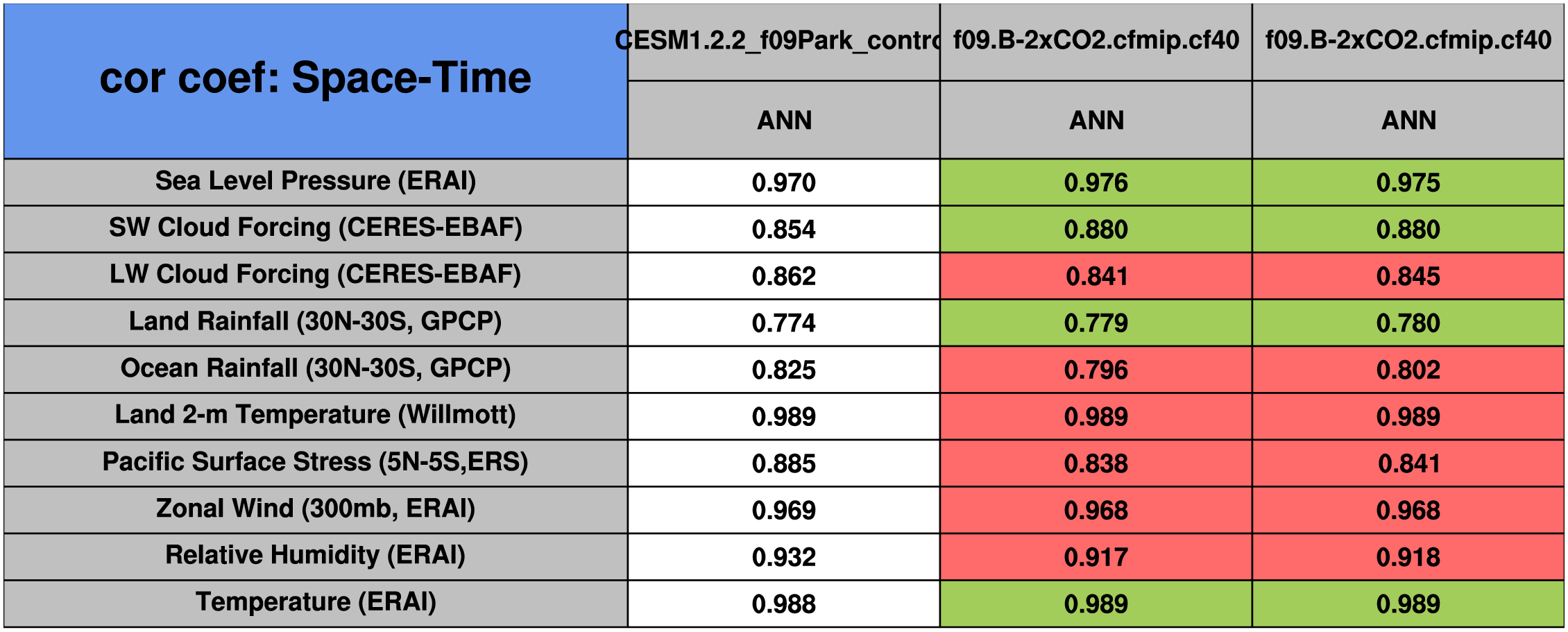Viewport: 1568px width, 632px height.
Task: Click the green cell showing 0.976
Action: pyautogui.click(x=1096, y=182)
